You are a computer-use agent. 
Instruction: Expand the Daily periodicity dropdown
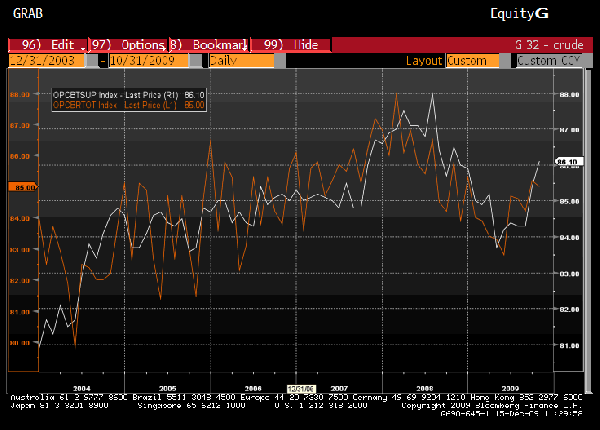(240, 61)
